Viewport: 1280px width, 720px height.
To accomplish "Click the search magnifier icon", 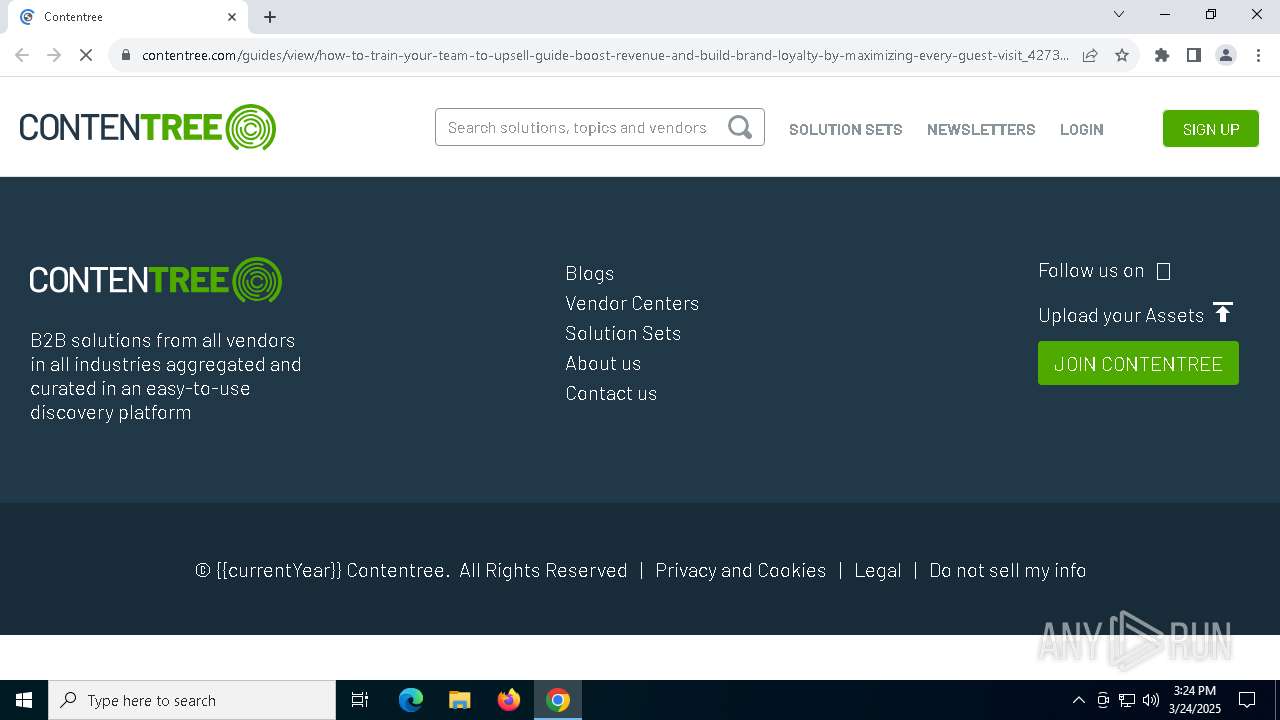I will tap(740, 127).
